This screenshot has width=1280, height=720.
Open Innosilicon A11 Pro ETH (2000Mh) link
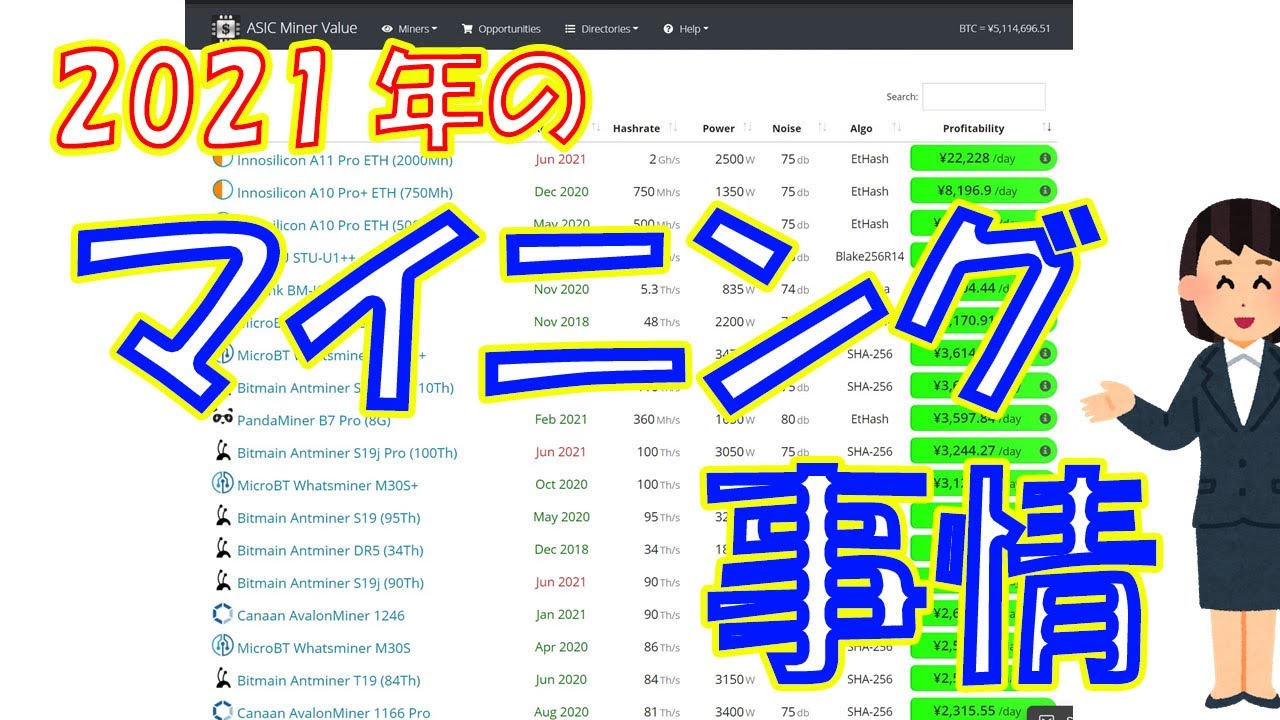pos(344,160)
